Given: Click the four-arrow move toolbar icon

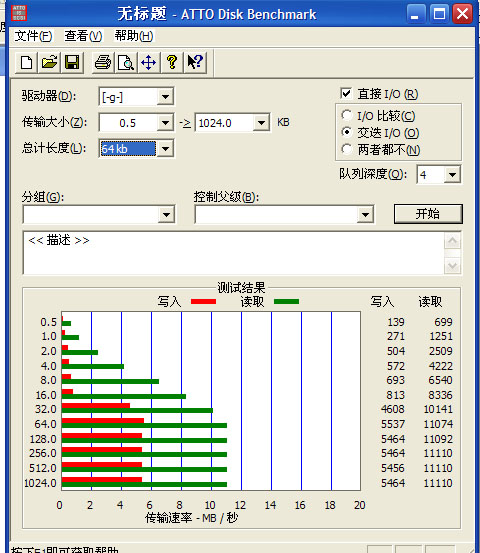Looking at the screenshot, I should pyautogui.click(x=148, y=63).
